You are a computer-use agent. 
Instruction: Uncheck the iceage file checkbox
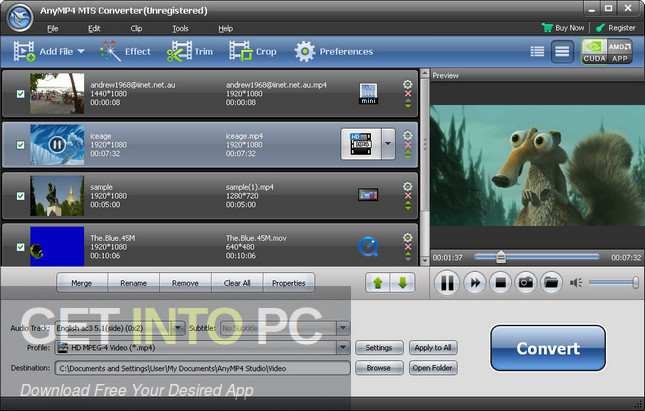(x=20, y=145)
